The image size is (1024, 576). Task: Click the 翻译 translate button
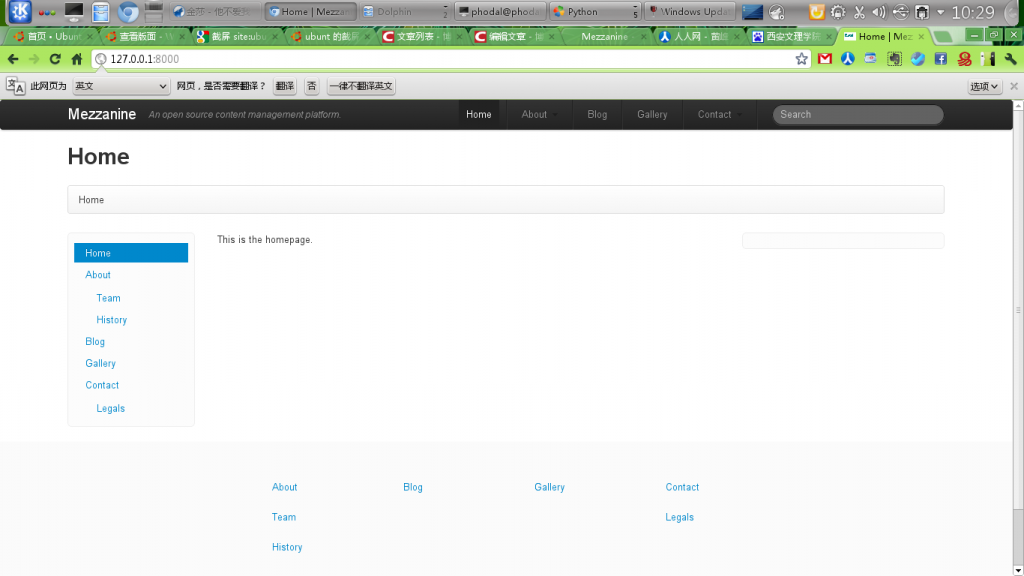pos(284,86)
